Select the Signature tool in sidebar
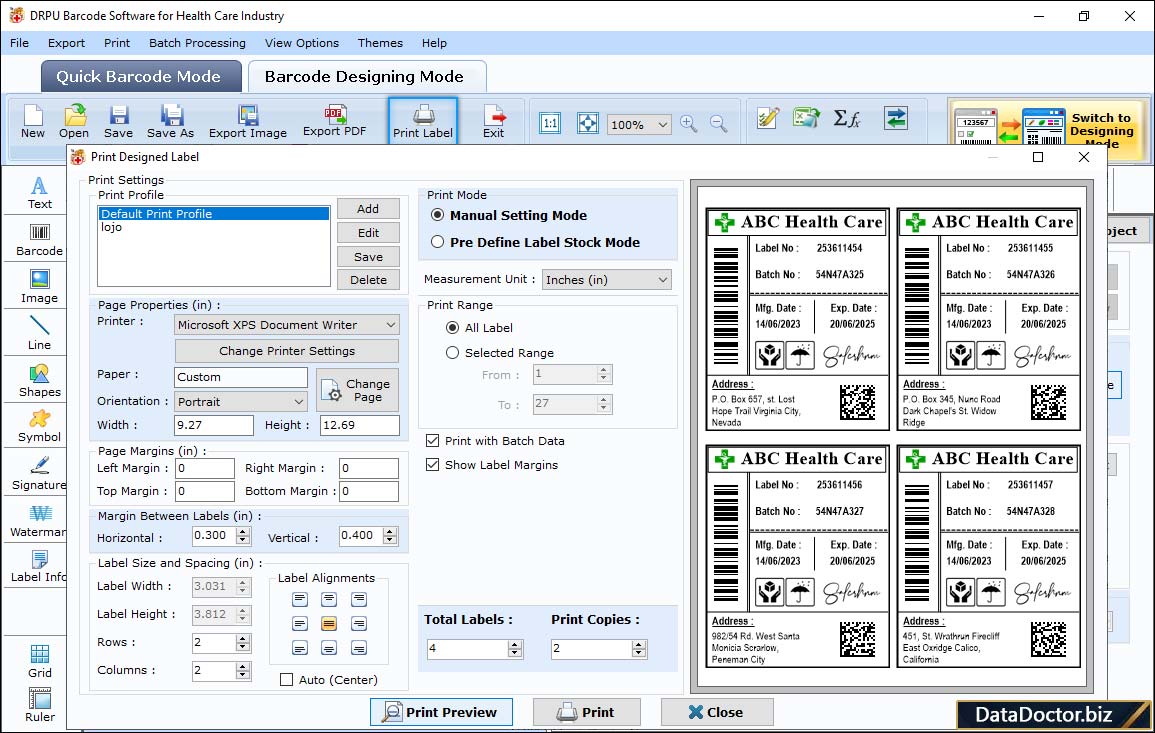The width and height of the screenshot is (1155, 733). click(39, 474)
